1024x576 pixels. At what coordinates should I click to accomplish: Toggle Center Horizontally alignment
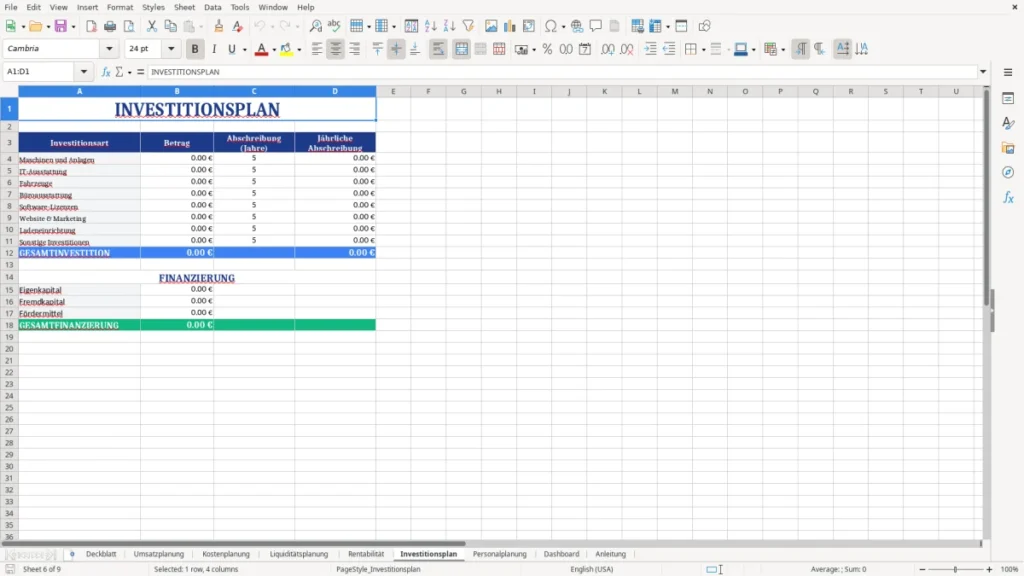pos(336,49)
